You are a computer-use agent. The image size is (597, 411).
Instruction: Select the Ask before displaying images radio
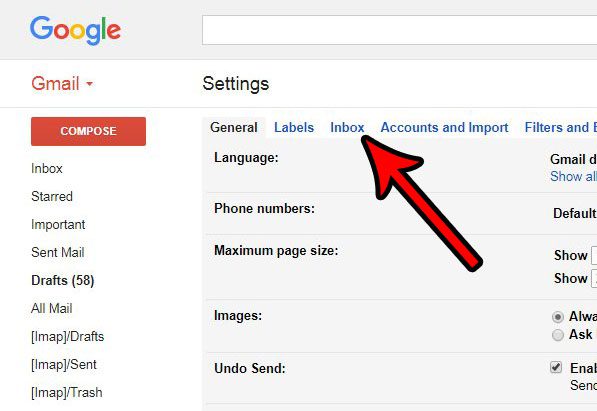558,335
